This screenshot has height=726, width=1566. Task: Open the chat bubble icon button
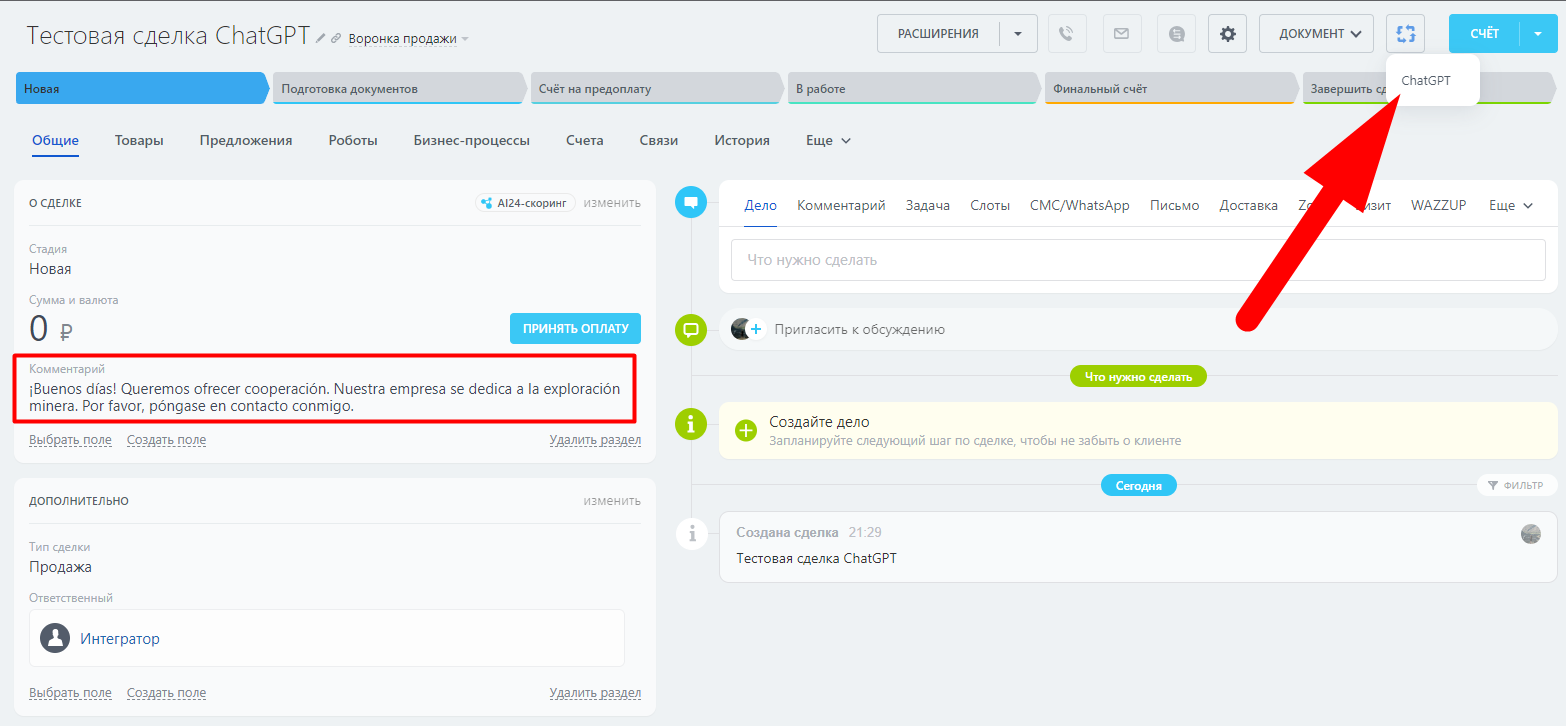click(x=1176, y=34)
